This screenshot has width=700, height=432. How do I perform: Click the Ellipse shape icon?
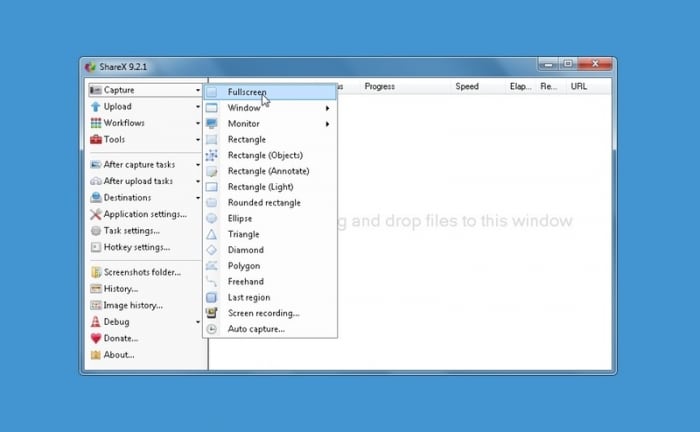pyautogui.click(x=212, y=218)
